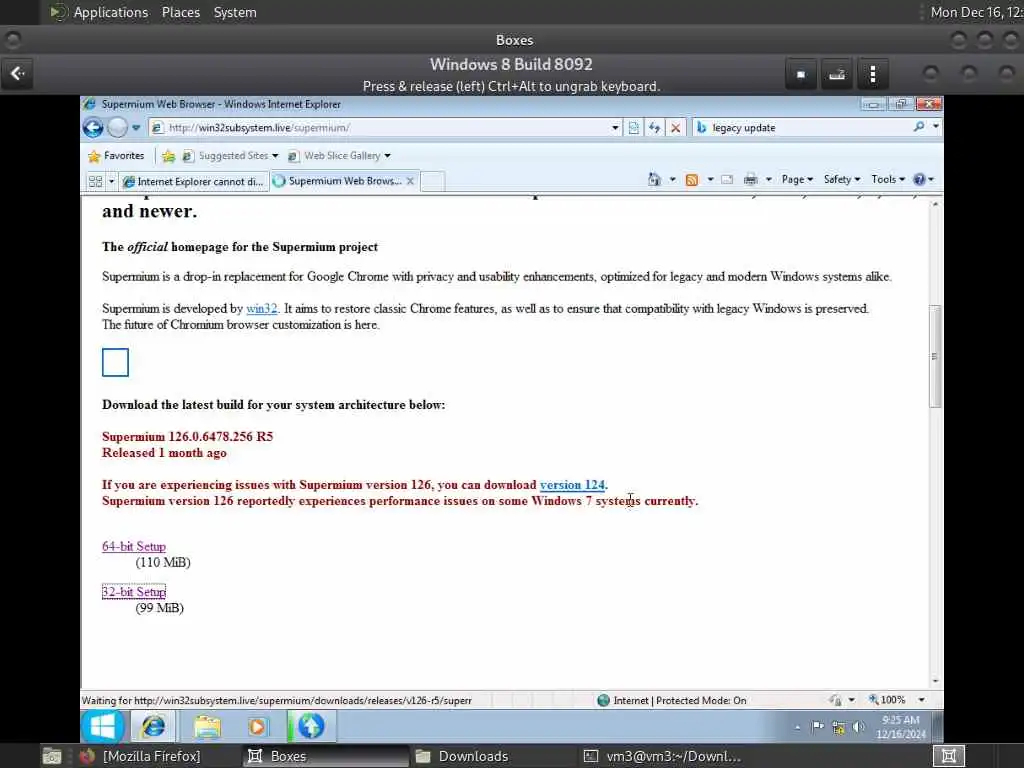
Task: Follow the win32 developer link
Action: [x=262, y=308]
